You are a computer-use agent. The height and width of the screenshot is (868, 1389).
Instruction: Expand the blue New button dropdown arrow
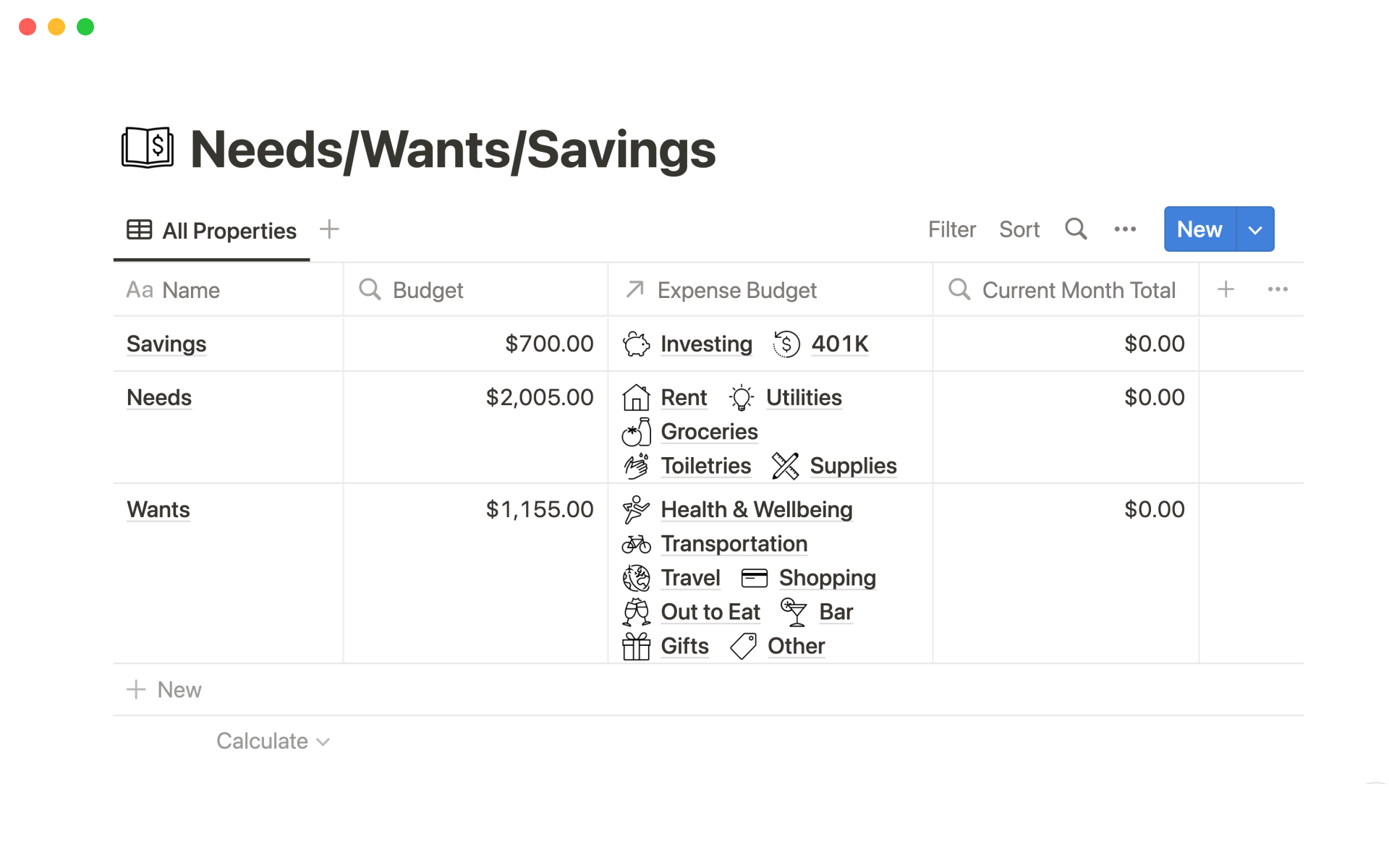point(1255,230)
